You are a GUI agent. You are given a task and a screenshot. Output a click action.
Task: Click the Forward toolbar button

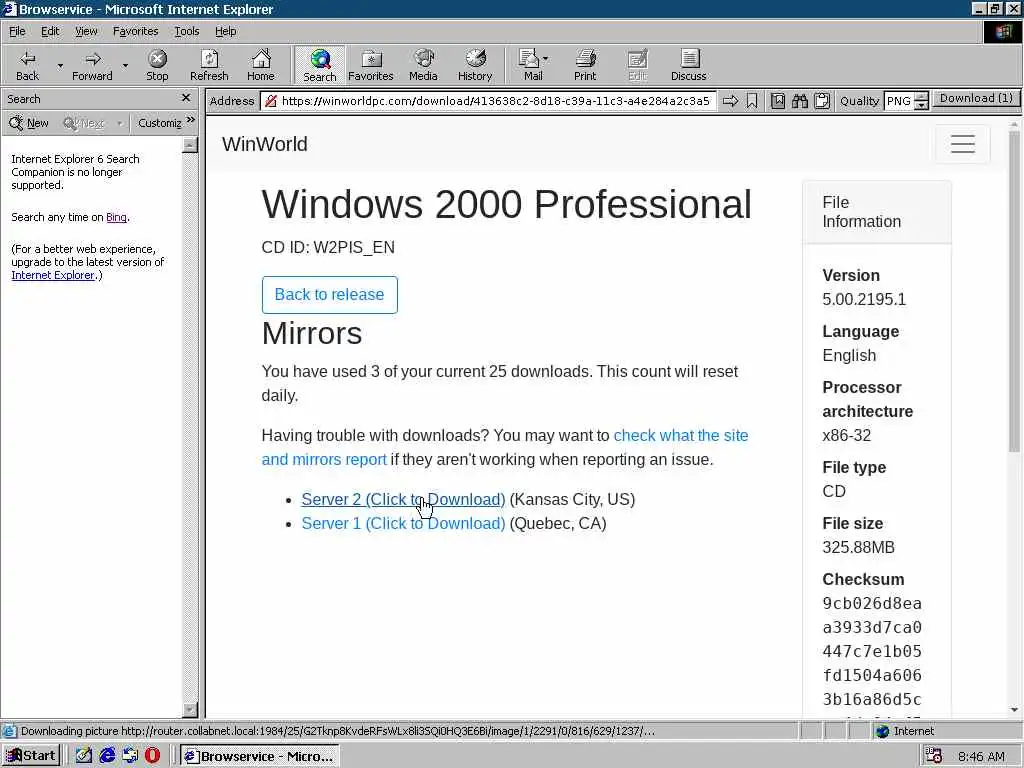(x=92, y=65)
